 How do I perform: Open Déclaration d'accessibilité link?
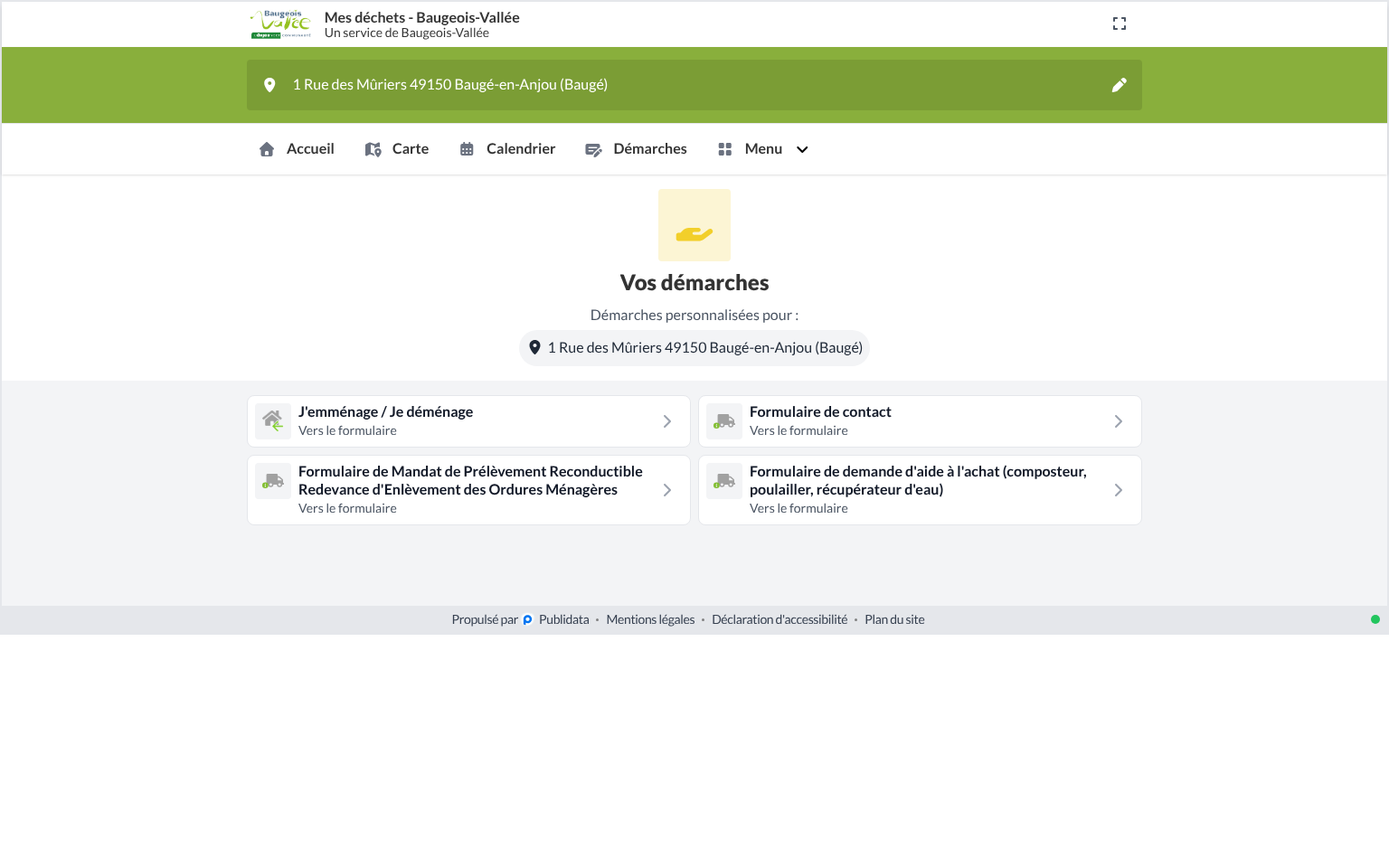tap(780, 620)
